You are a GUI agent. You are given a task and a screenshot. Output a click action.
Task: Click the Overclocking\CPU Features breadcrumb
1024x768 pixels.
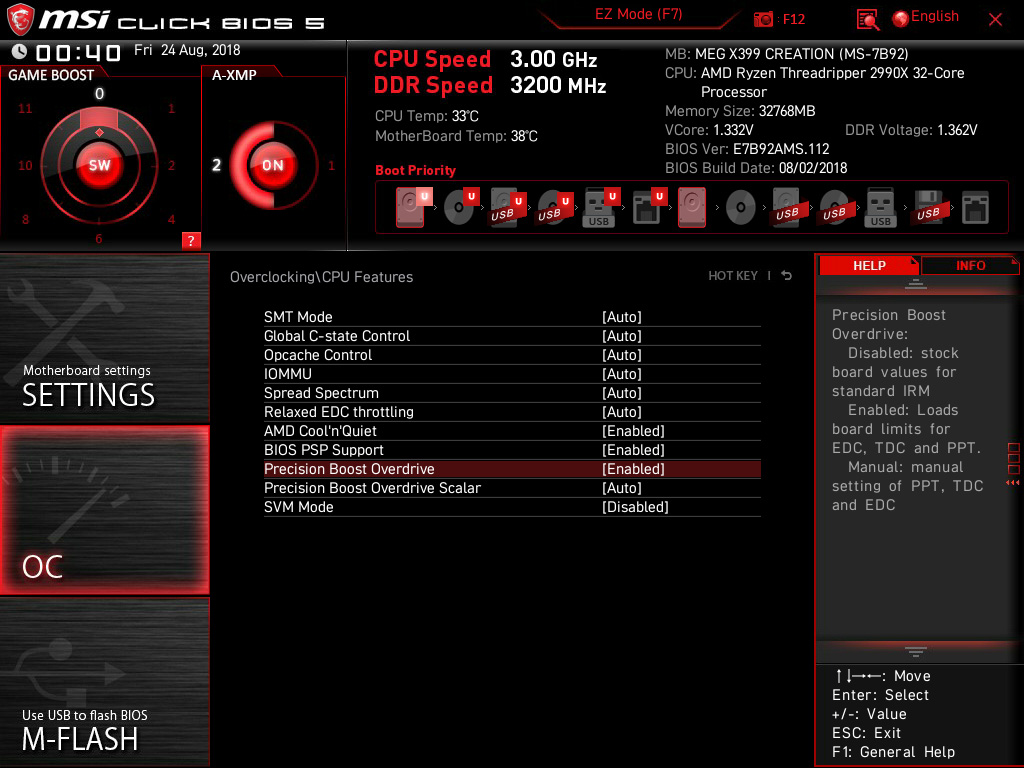click(321, 277)
